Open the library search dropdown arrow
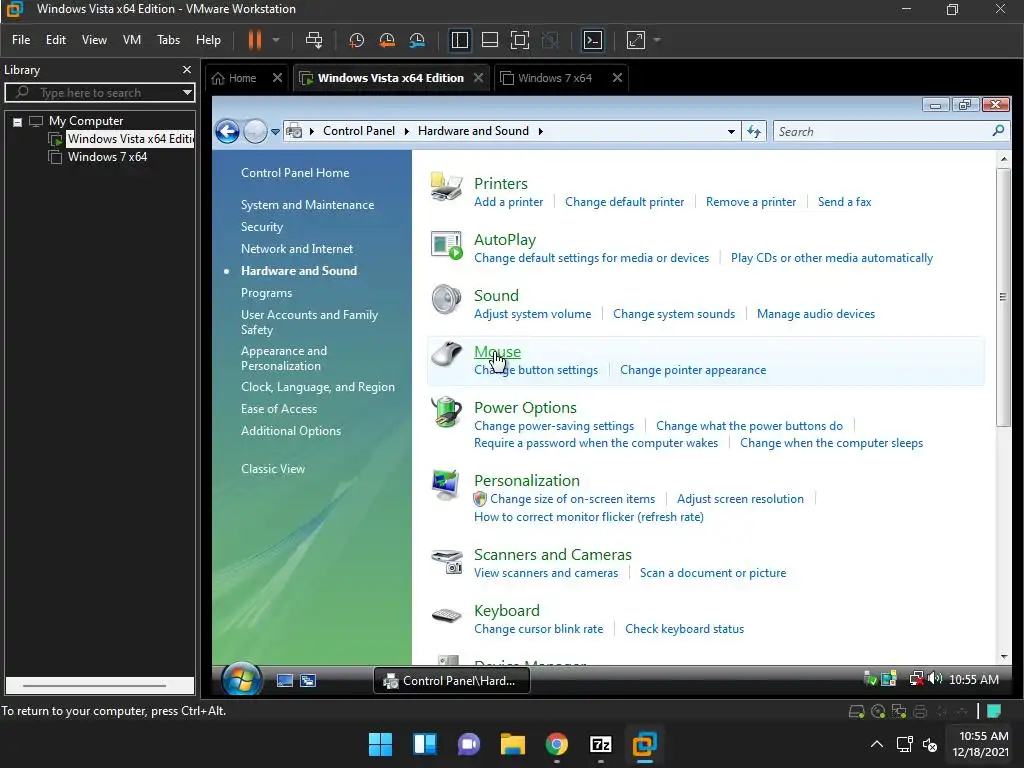This screenshot has height=768, width=1024. 187,93
